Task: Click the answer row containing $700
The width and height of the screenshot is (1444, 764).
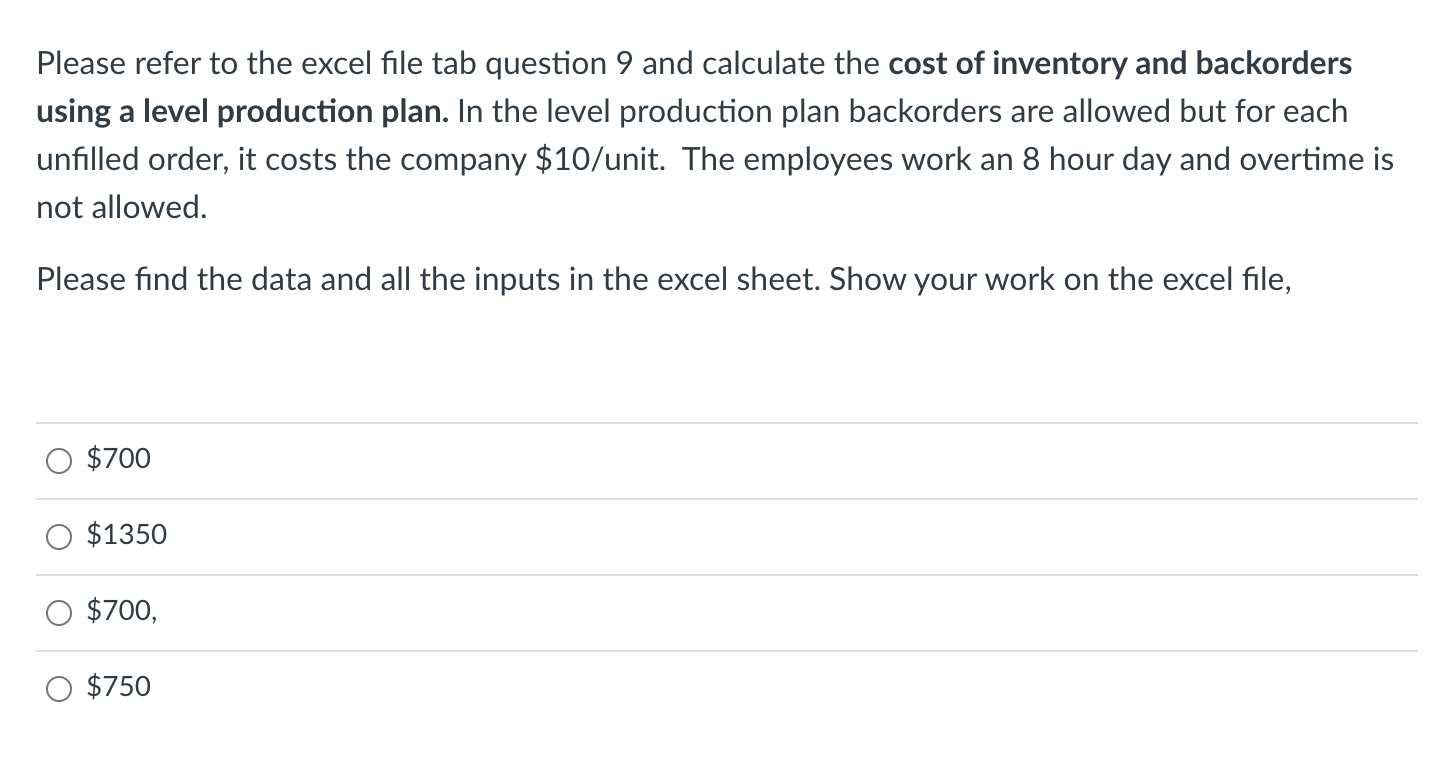Action: tap(700, 460)
